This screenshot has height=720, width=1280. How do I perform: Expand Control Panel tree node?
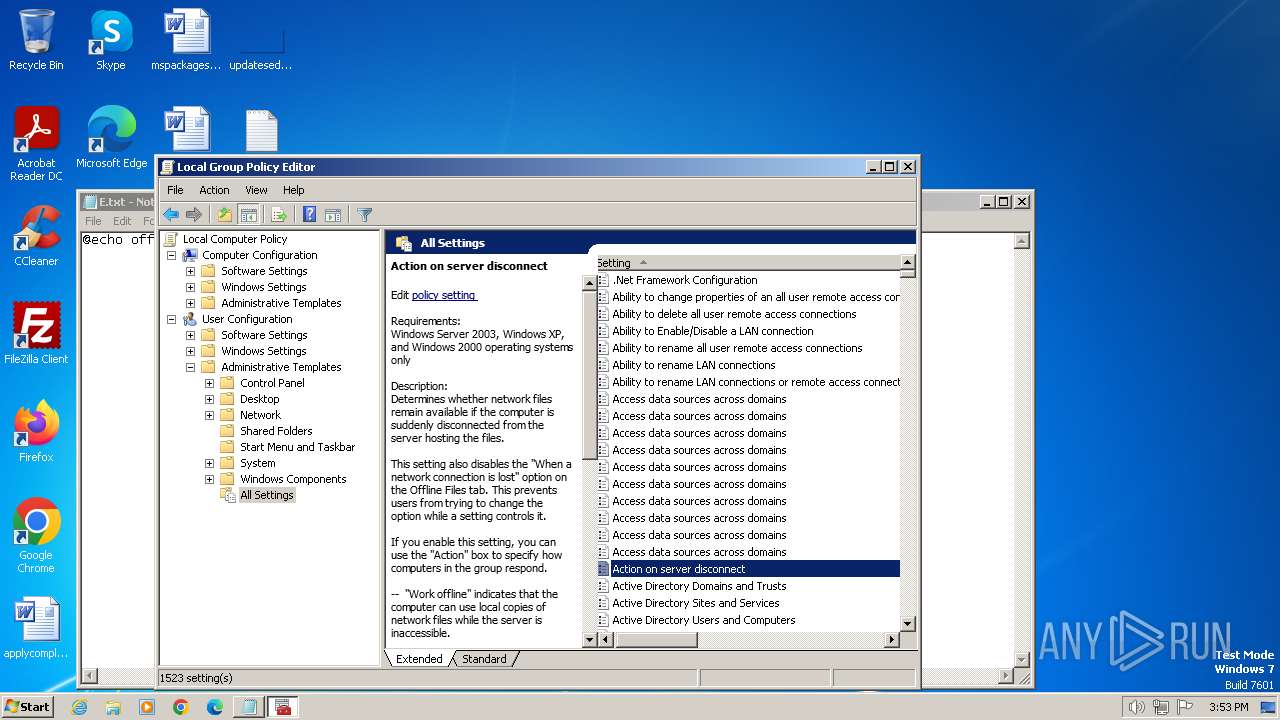[209, 383]
